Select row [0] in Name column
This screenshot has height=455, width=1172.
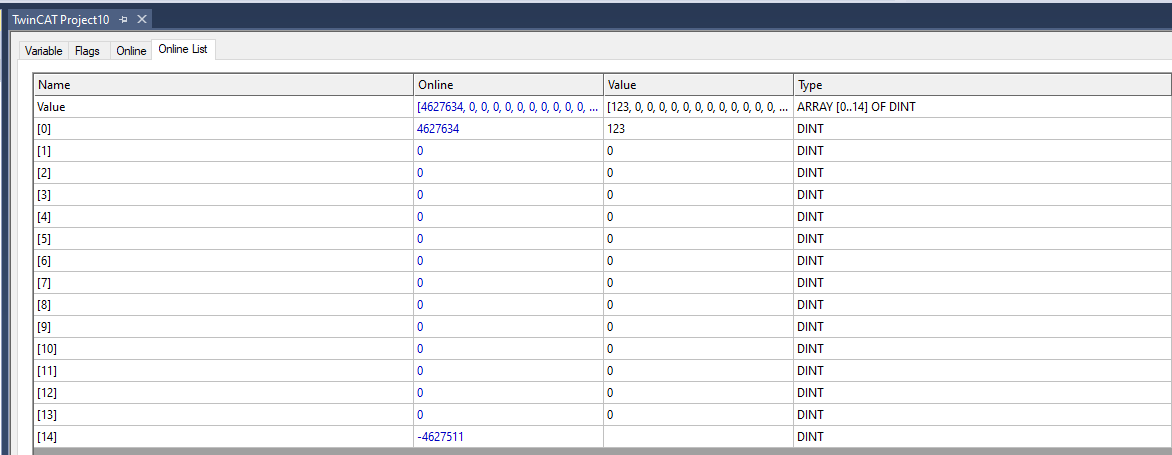(223, 129)
